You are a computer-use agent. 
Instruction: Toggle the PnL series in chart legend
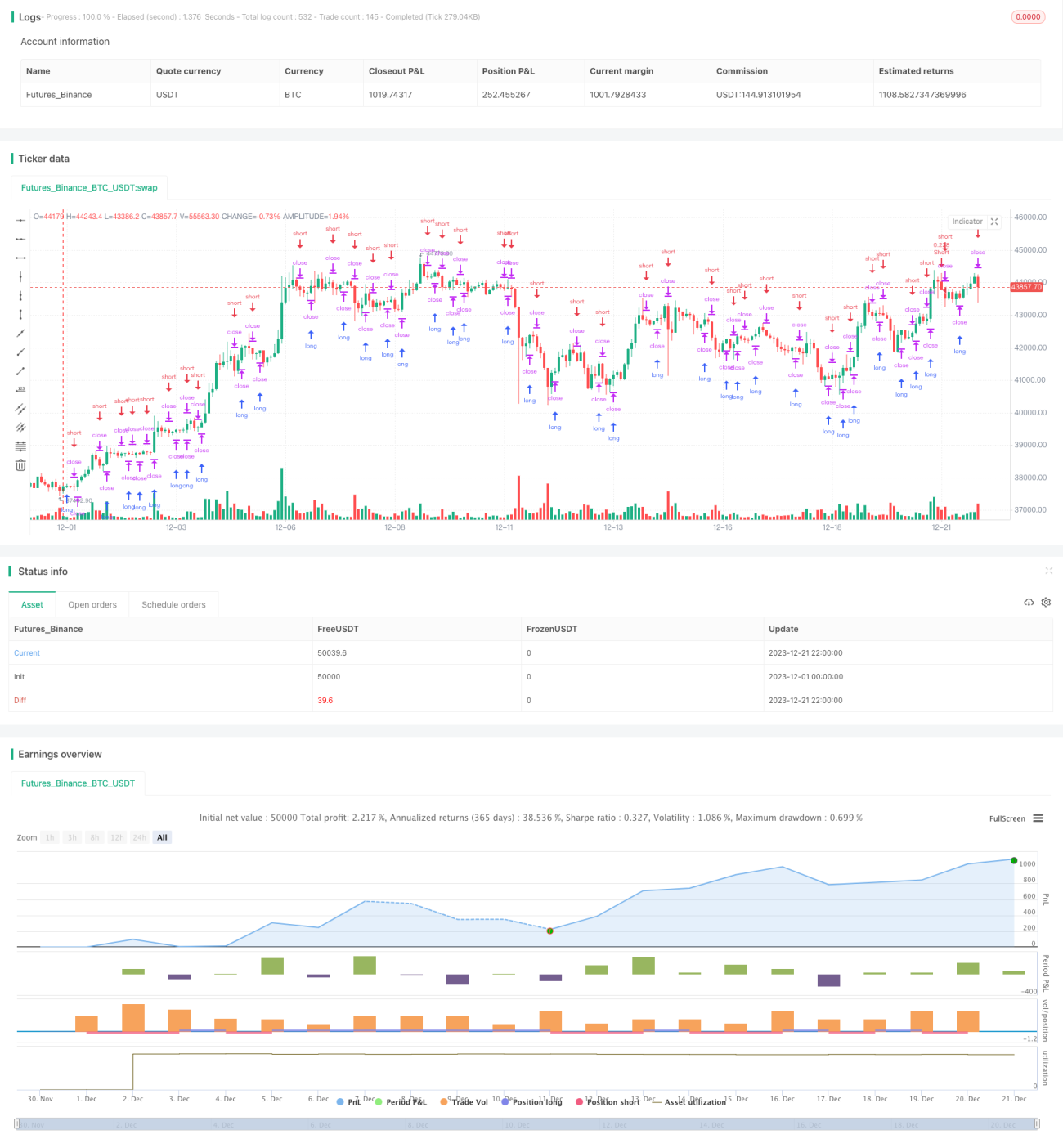coord(349,1101)
